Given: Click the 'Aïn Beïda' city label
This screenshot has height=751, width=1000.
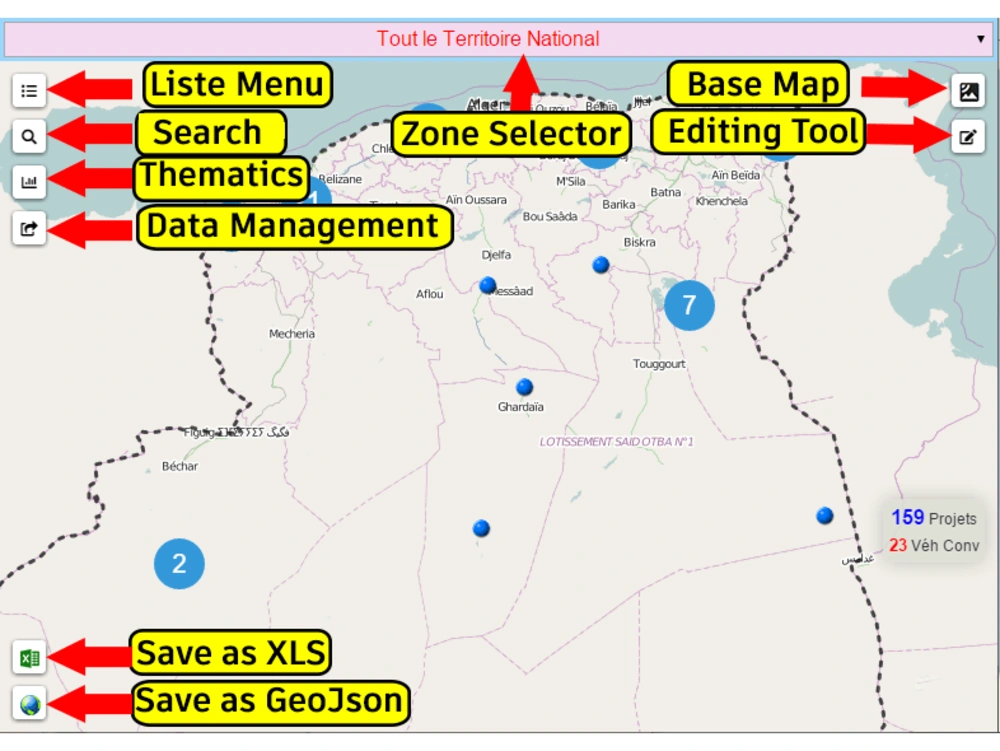Looking at the screenshot, I should (x=735, y=175).
